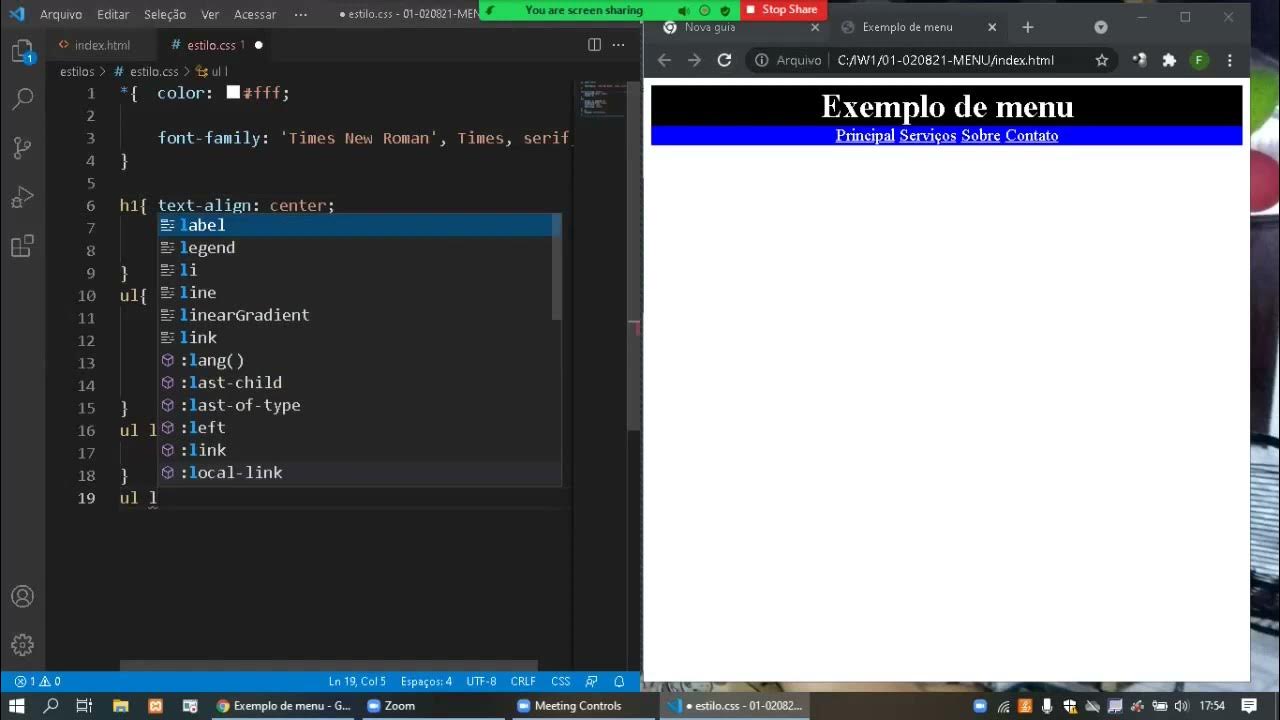Click the CSS language mode indicator
This screenshot has height=720, width=1280.
[x=560, y=681]
